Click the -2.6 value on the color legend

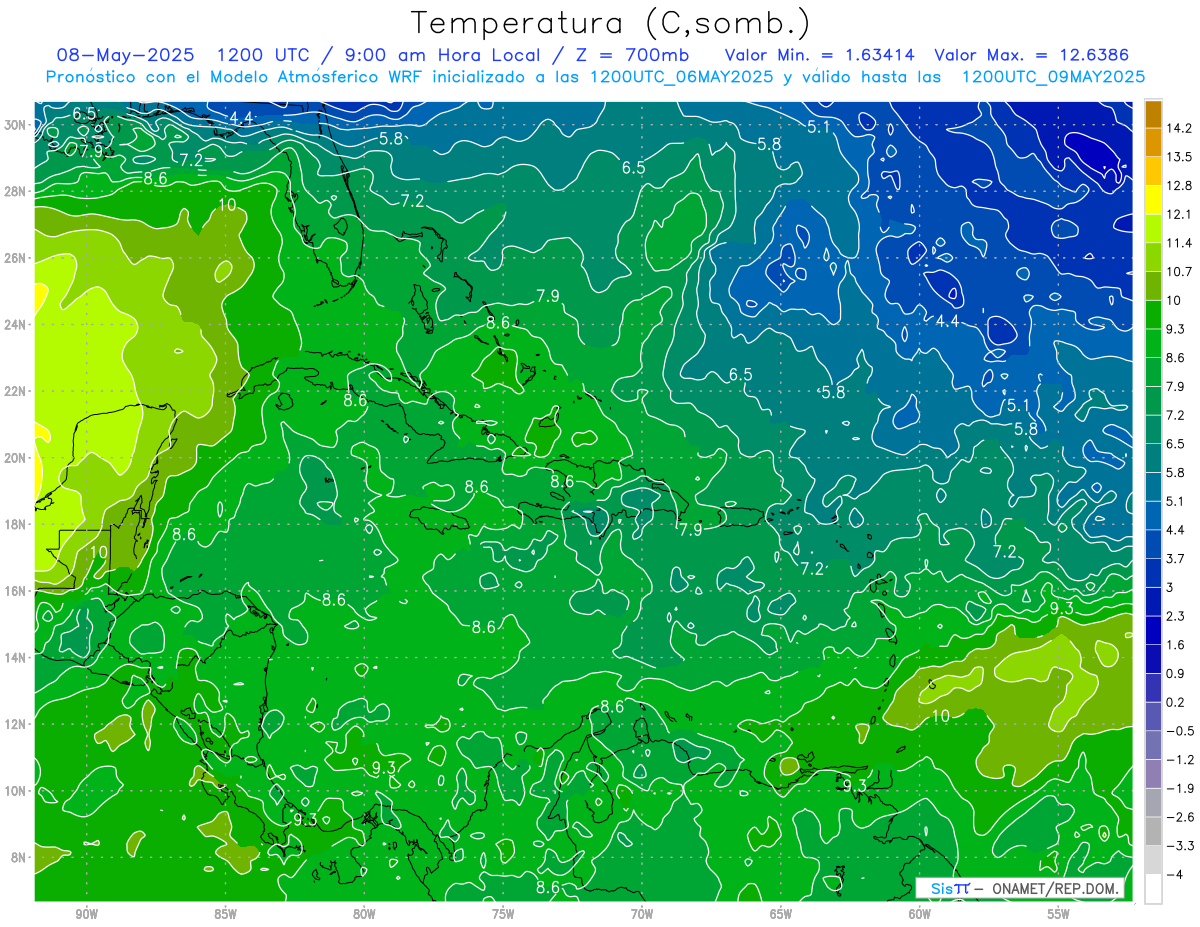click(1180, 817)
